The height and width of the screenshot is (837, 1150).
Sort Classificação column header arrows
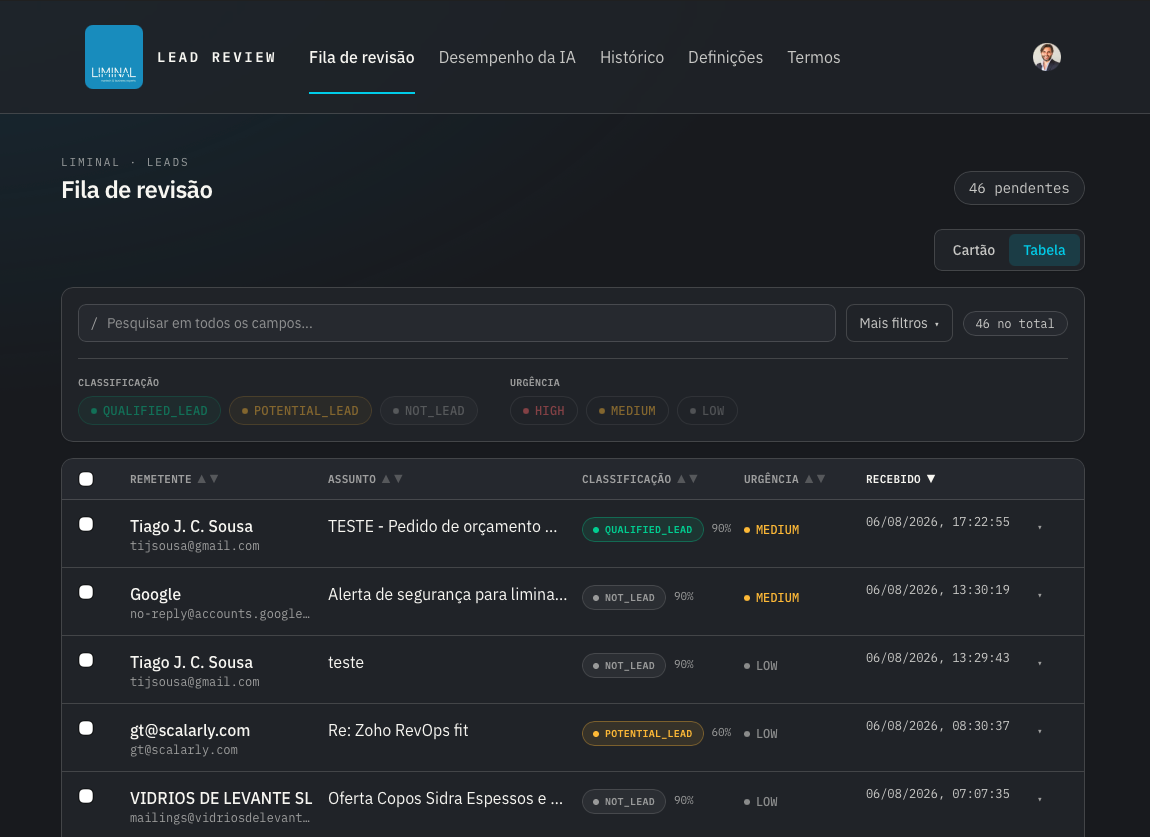pos(687,479)
